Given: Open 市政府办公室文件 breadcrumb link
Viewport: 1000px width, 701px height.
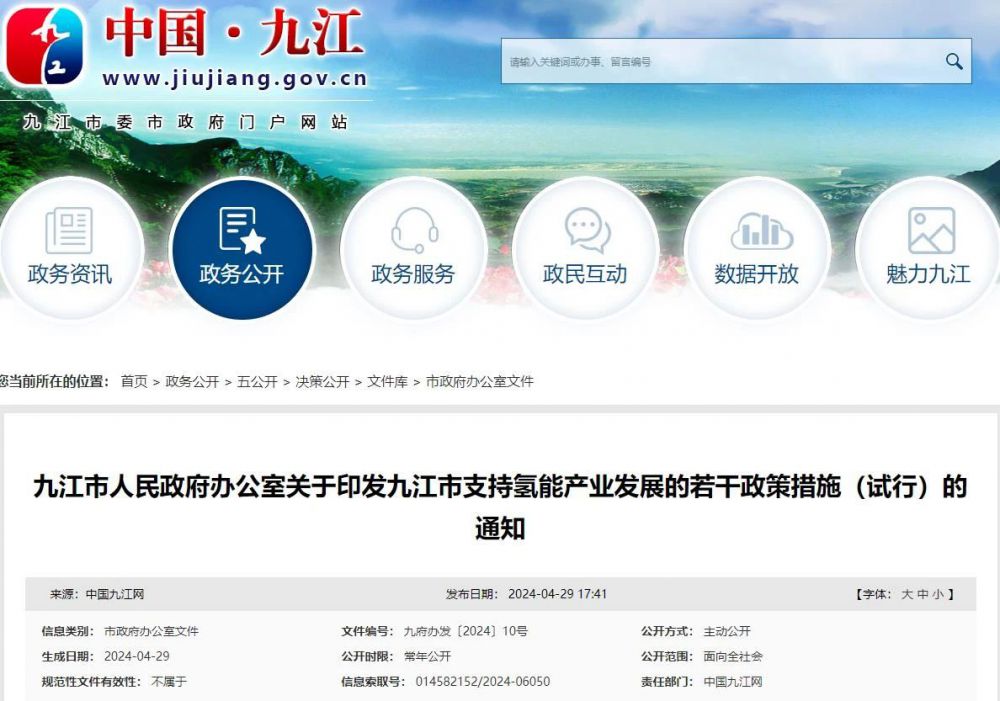Looking at the screenshot, I should pyautogui.click(x=480, y=382).
